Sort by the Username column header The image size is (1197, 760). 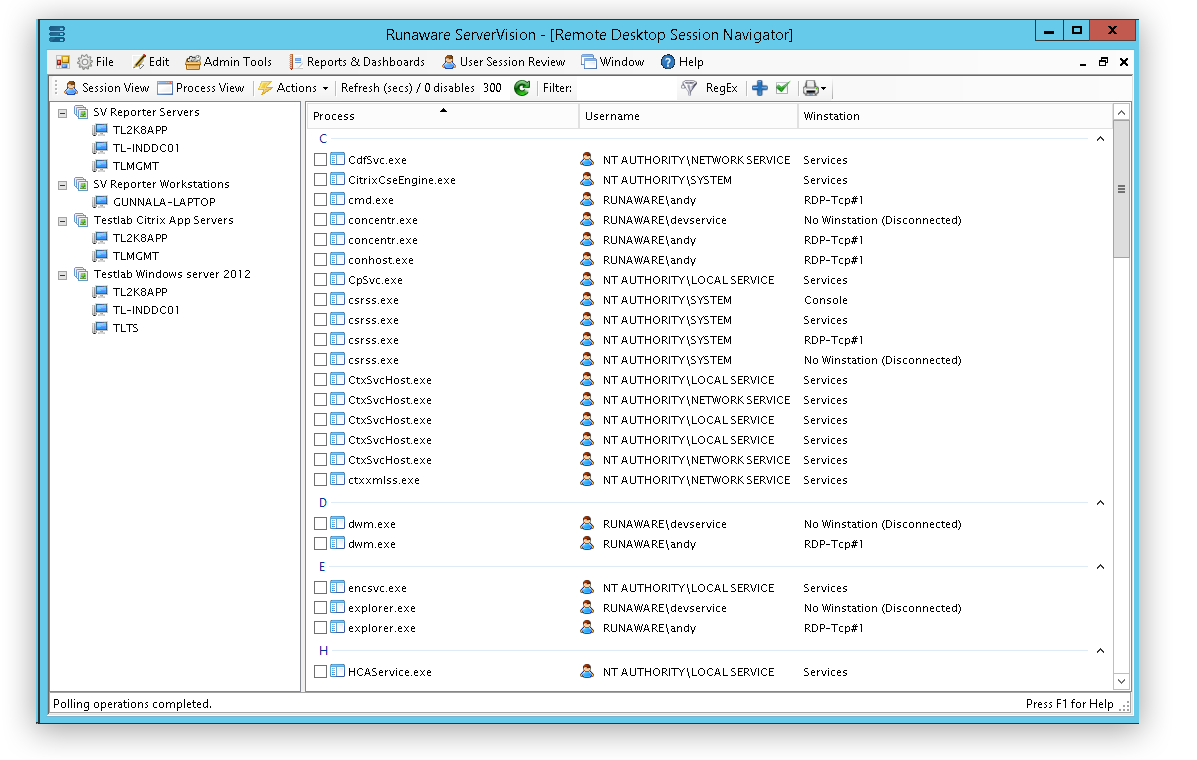pyautogui.click(x=688, y=116)
